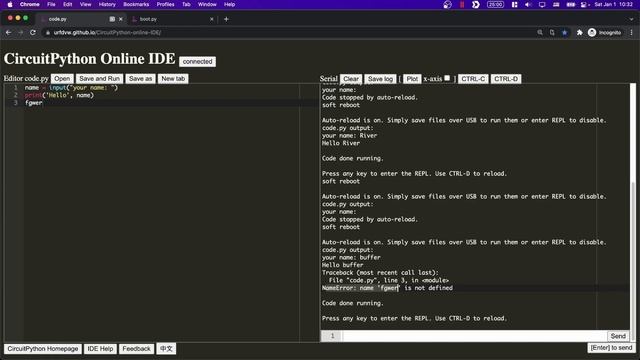Viewport: 640px width, 360px height.
Task: Click the Save as button
Action: click(140, 78)
